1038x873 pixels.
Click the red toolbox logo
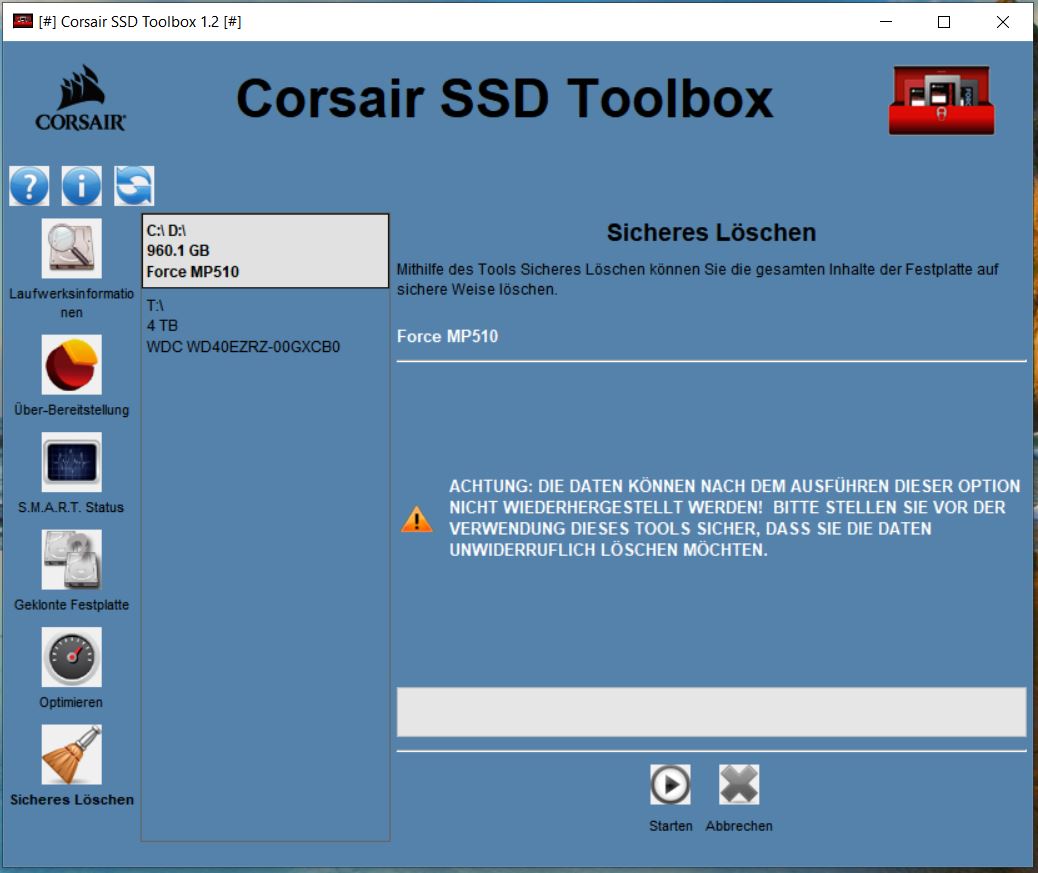pos(941,100)
